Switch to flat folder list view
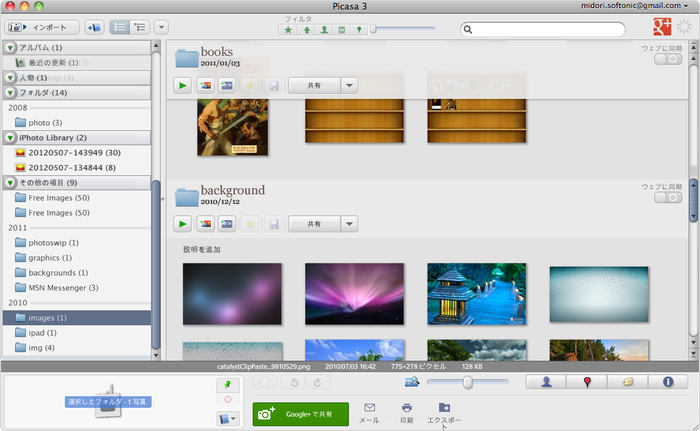The height and width of the screenshot is (431, 700). (x=119, y=27)
